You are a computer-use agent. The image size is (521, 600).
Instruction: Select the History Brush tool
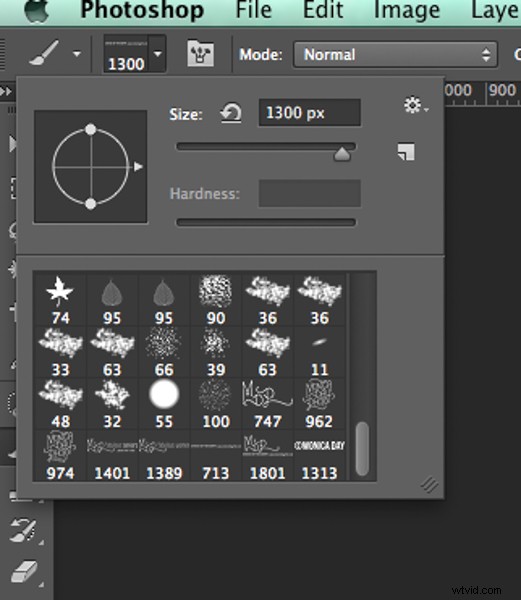24,530
